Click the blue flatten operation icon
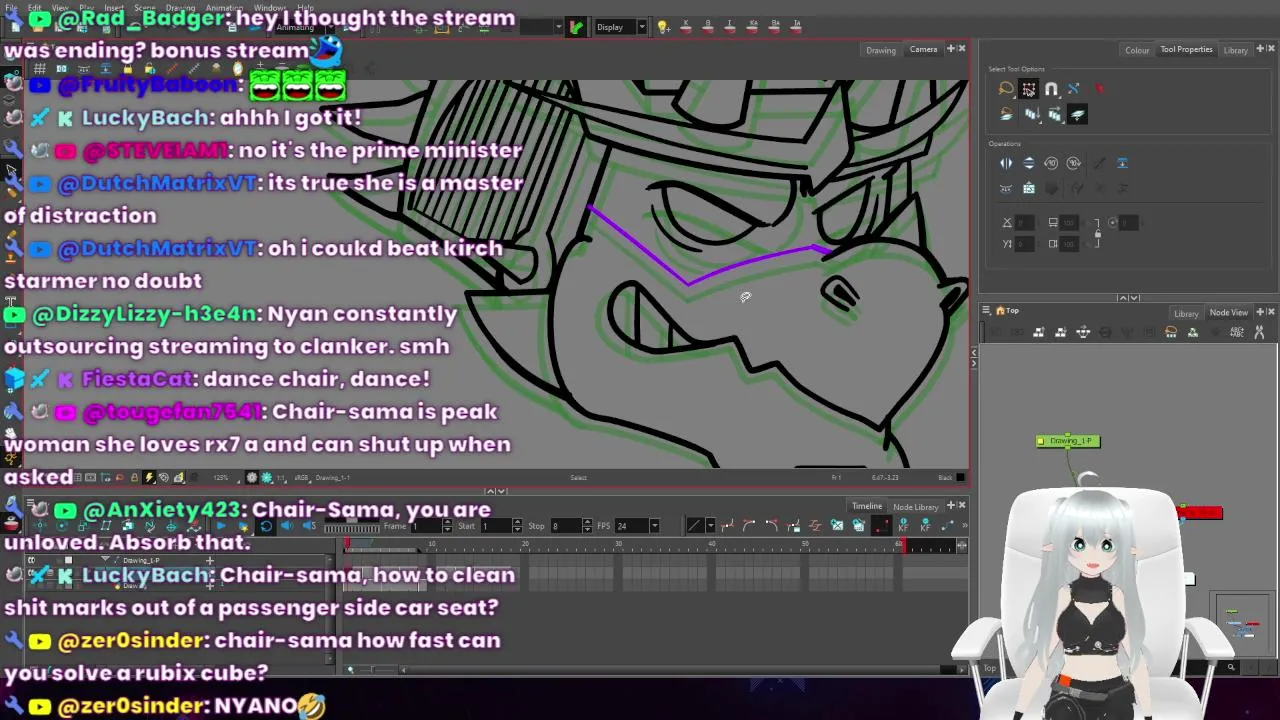The image size is (1280, 720). click(x=1122, y=163)
